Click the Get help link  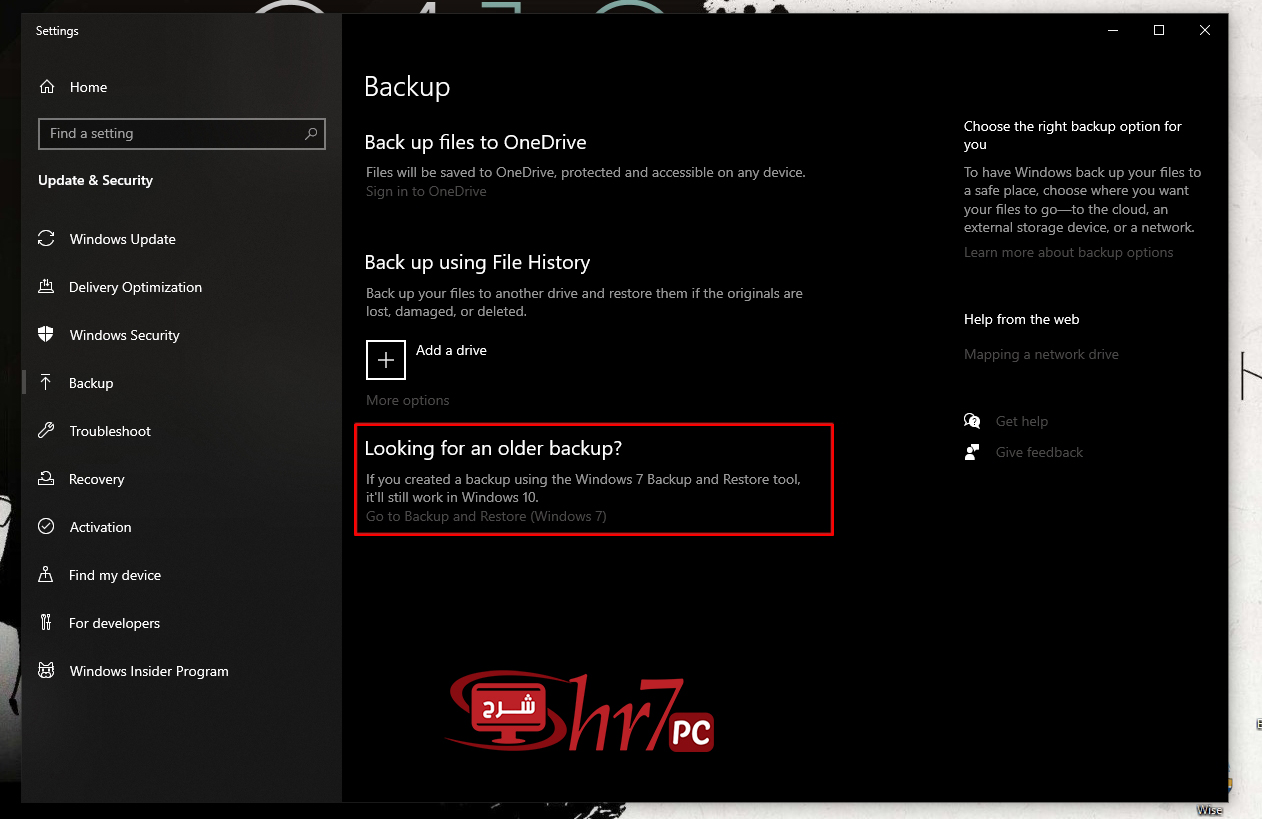(x=1022, y=421)
